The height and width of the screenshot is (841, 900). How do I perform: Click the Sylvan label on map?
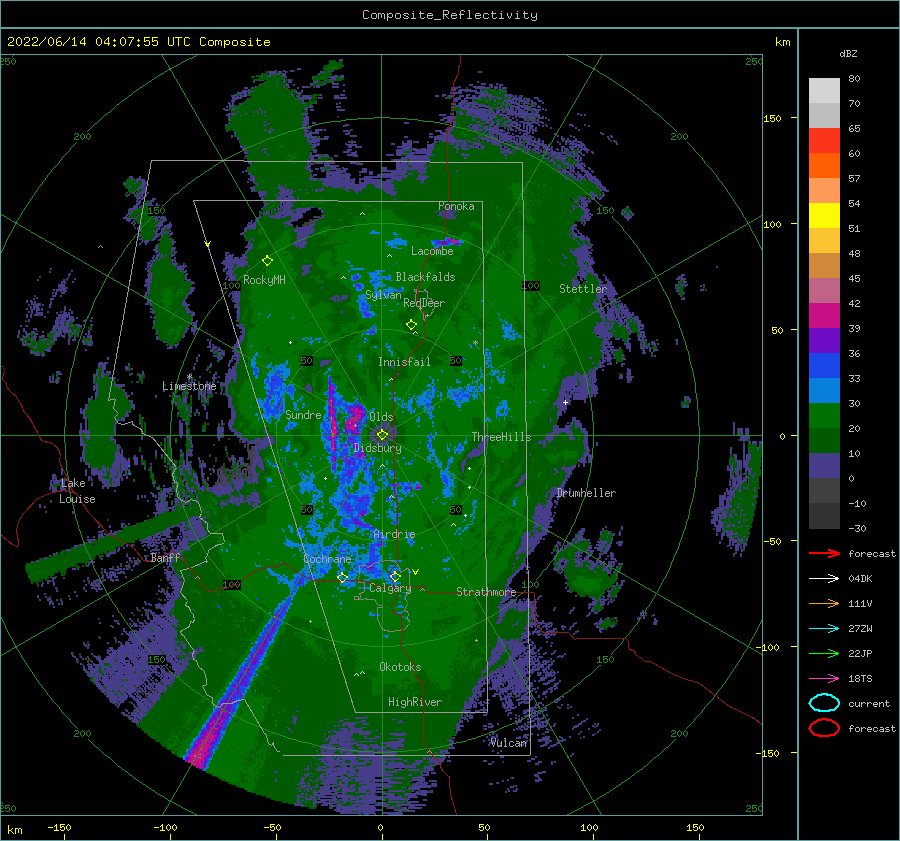tap(383, 295)
